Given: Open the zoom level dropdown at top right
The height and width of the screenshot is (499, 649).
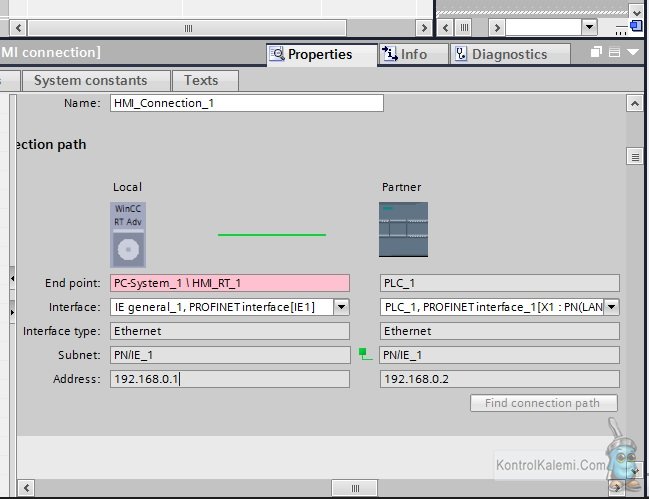Looking at the screenshot, I should (x=589, y=27).
